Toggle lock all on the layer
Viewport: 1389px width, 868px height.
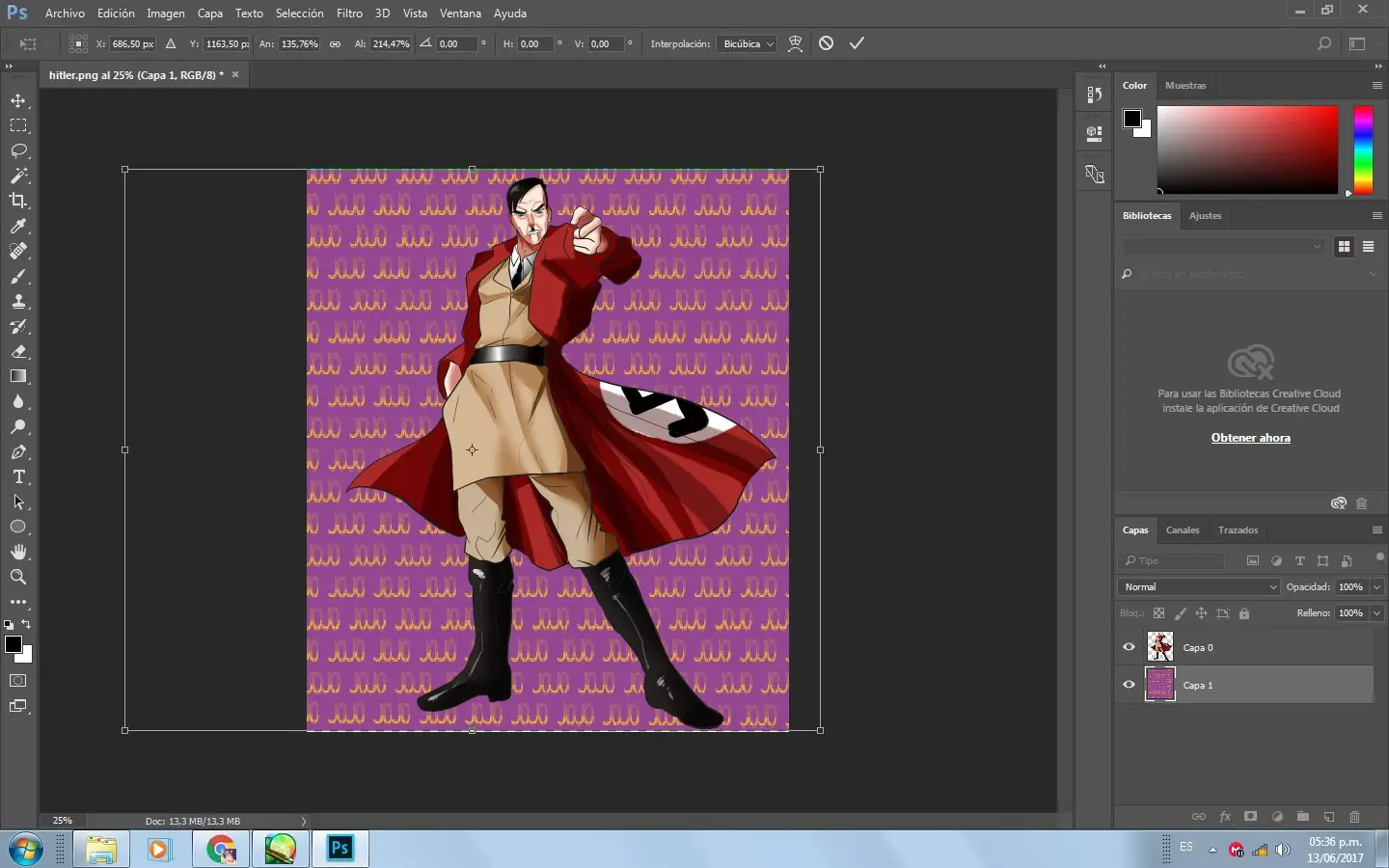[1244, 613]
